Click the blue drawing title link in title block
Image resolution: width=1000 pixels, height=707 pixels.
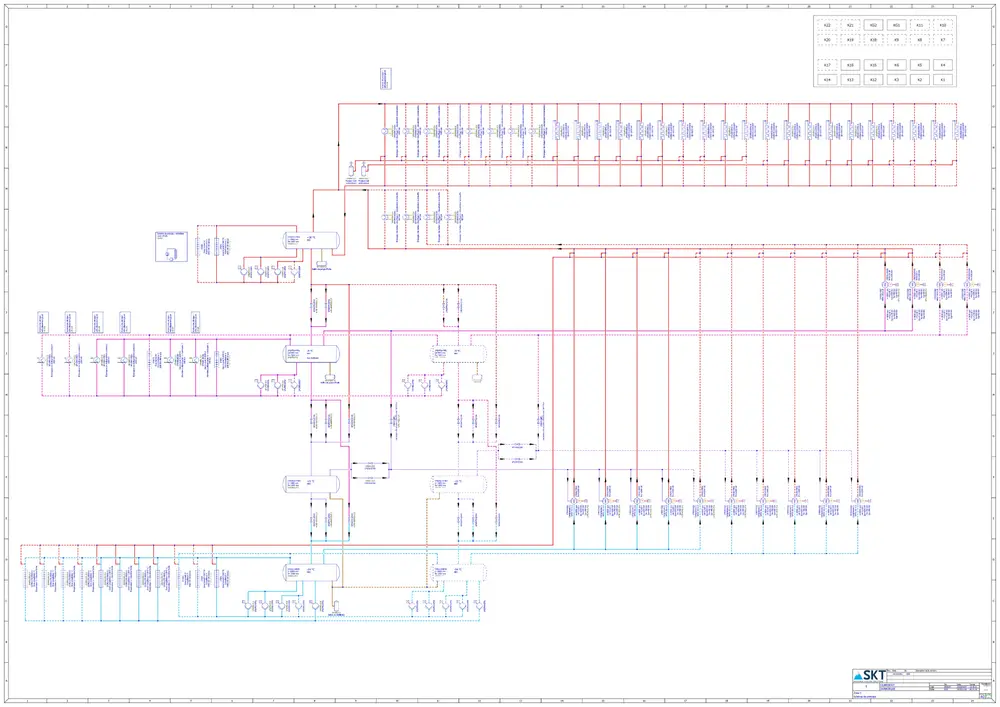point(888,686)
